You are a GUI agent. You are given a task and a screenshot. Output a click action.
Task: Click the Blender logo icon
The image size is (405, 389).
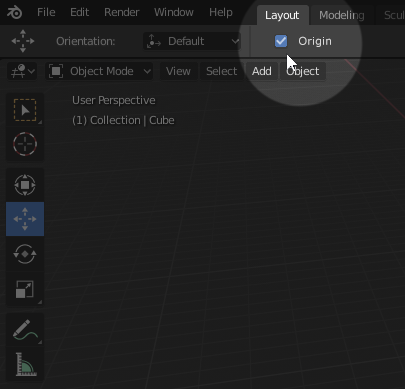pyautogui.click(x=15, y=13)
